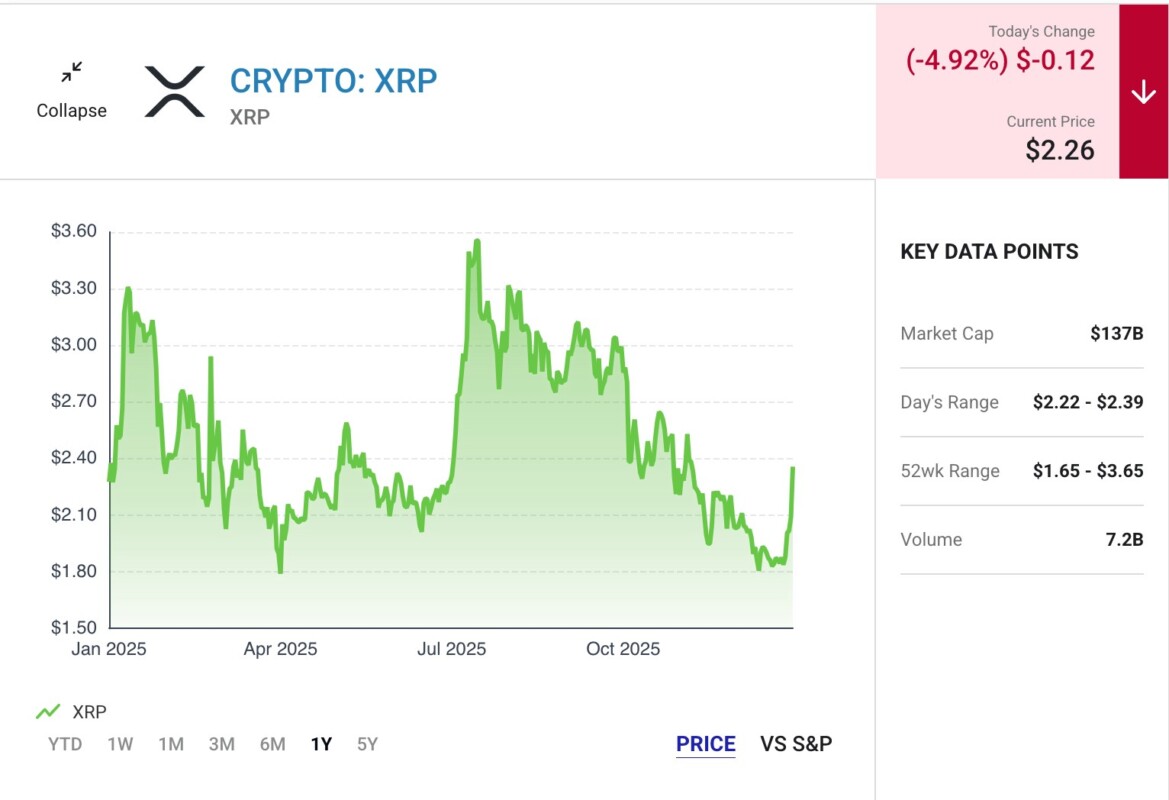
Task: Select the 3M timeframe
Action: [x=221, y=744]
